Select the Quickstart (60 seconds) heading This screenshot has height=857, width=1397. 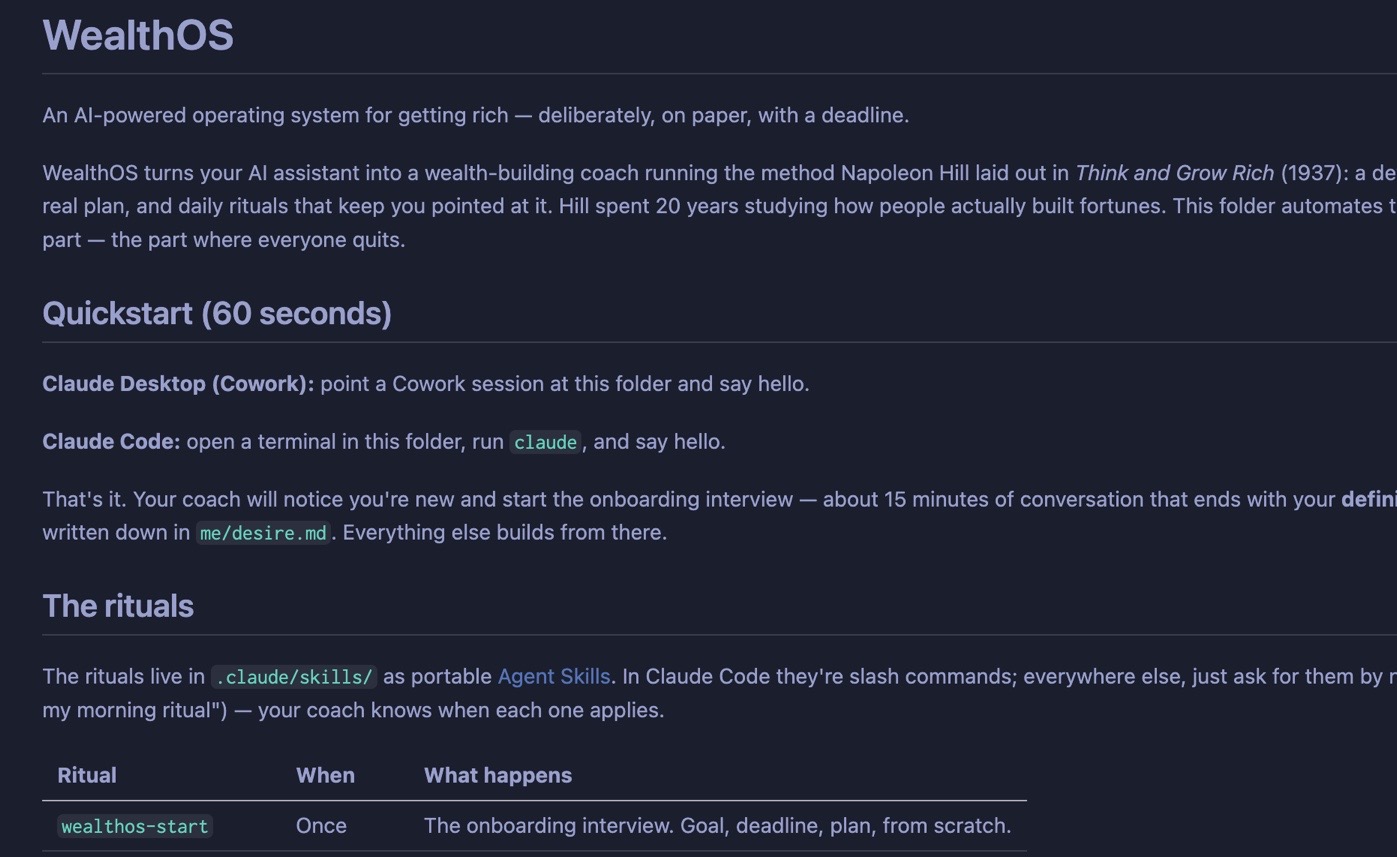click(217, 313)
